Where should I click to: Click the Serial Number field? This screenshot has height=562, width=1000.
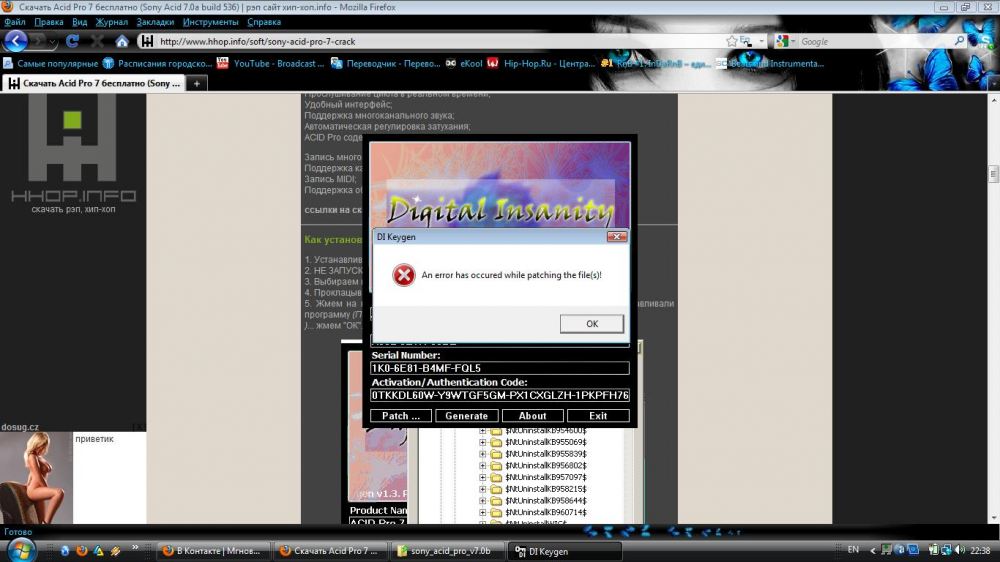coord(499,368)
